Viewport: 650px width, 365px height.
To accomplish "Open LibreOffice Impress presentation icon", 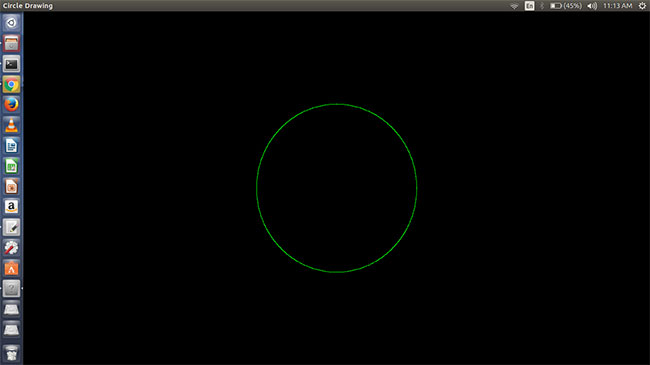I will pyautogui.click(x=11, y=187).
